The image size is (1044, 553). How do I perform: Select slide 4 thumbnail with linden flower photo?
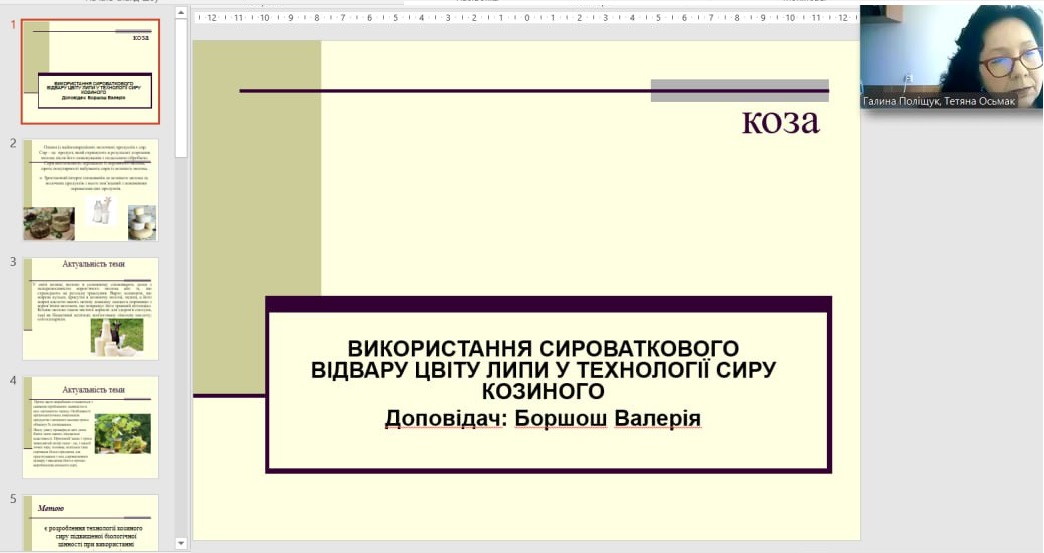tap(91, 427)
